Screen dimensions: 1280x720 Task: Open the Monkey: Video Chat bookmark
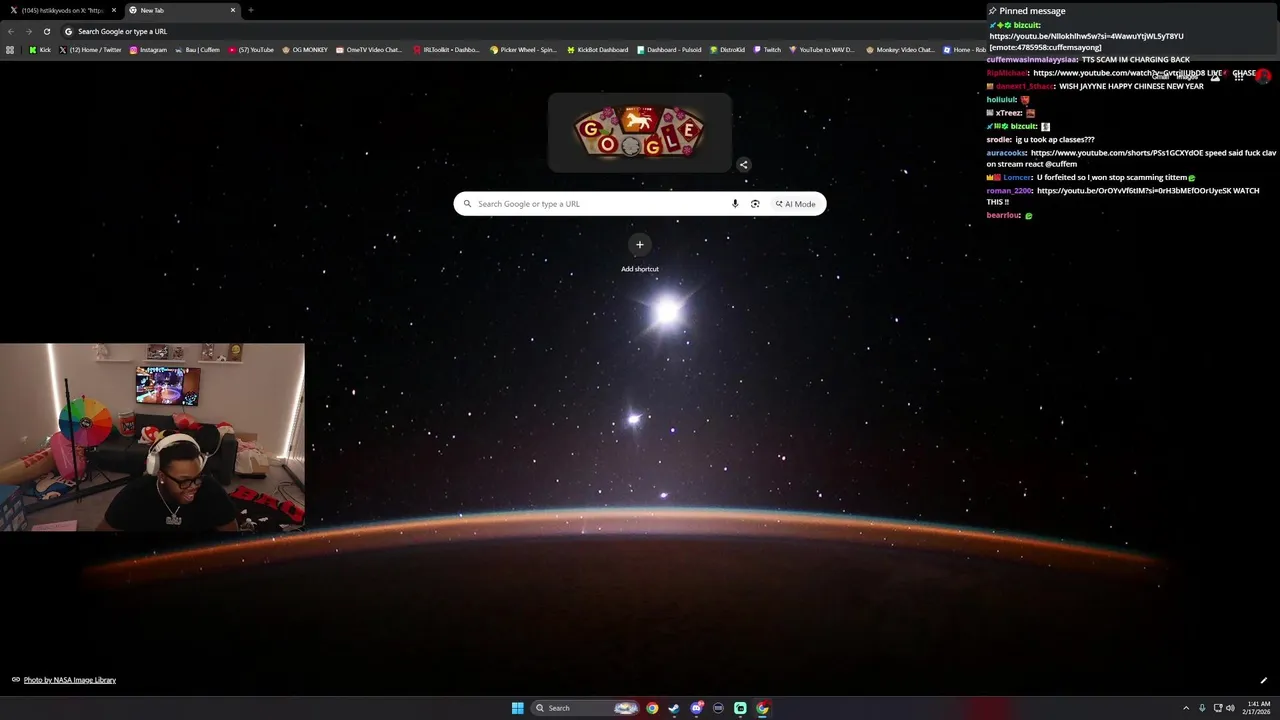[900, 49]
